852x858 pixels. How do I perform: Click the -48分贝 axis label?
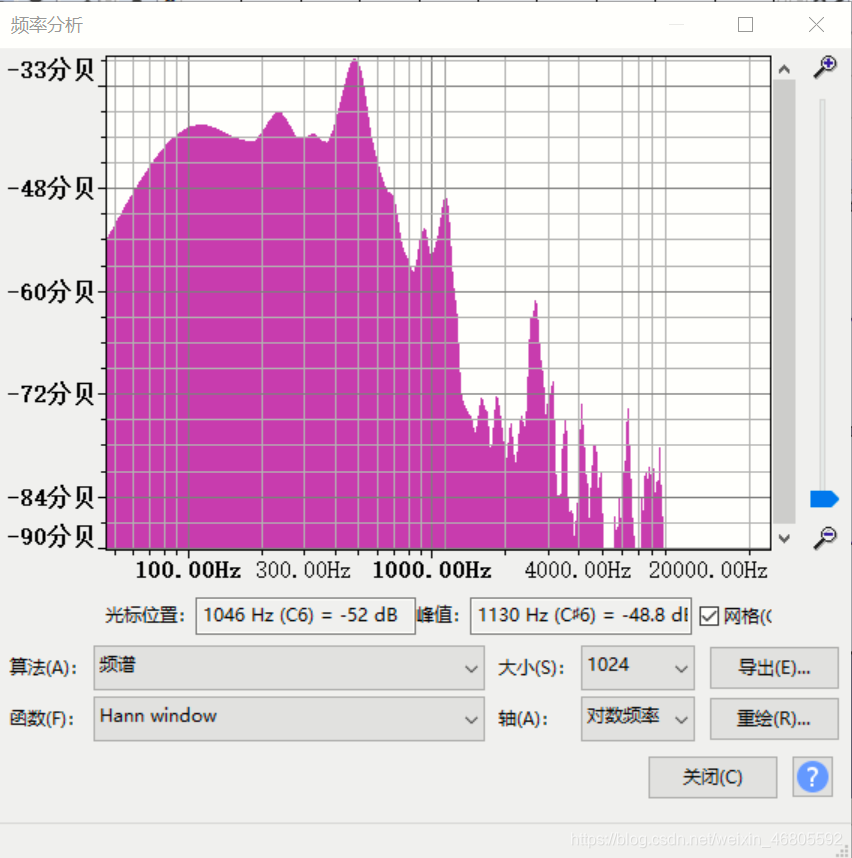(50, 188)
